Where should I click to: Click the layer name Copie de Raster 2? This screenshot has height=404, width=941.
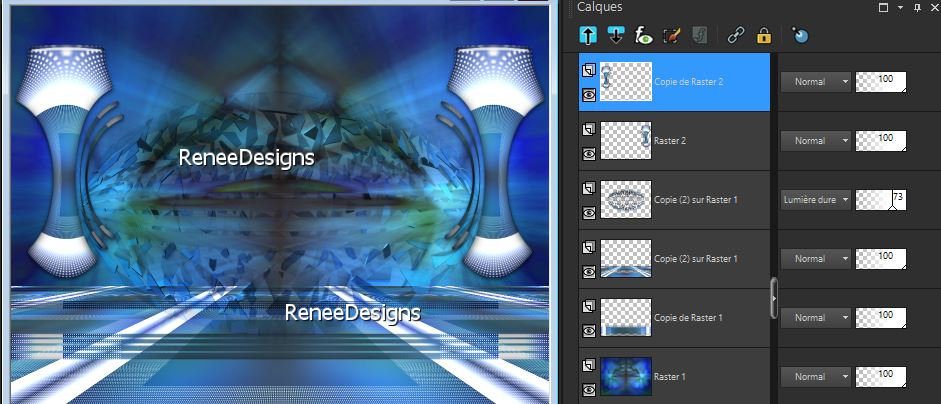pyautogui.click(x=688, y=82)
